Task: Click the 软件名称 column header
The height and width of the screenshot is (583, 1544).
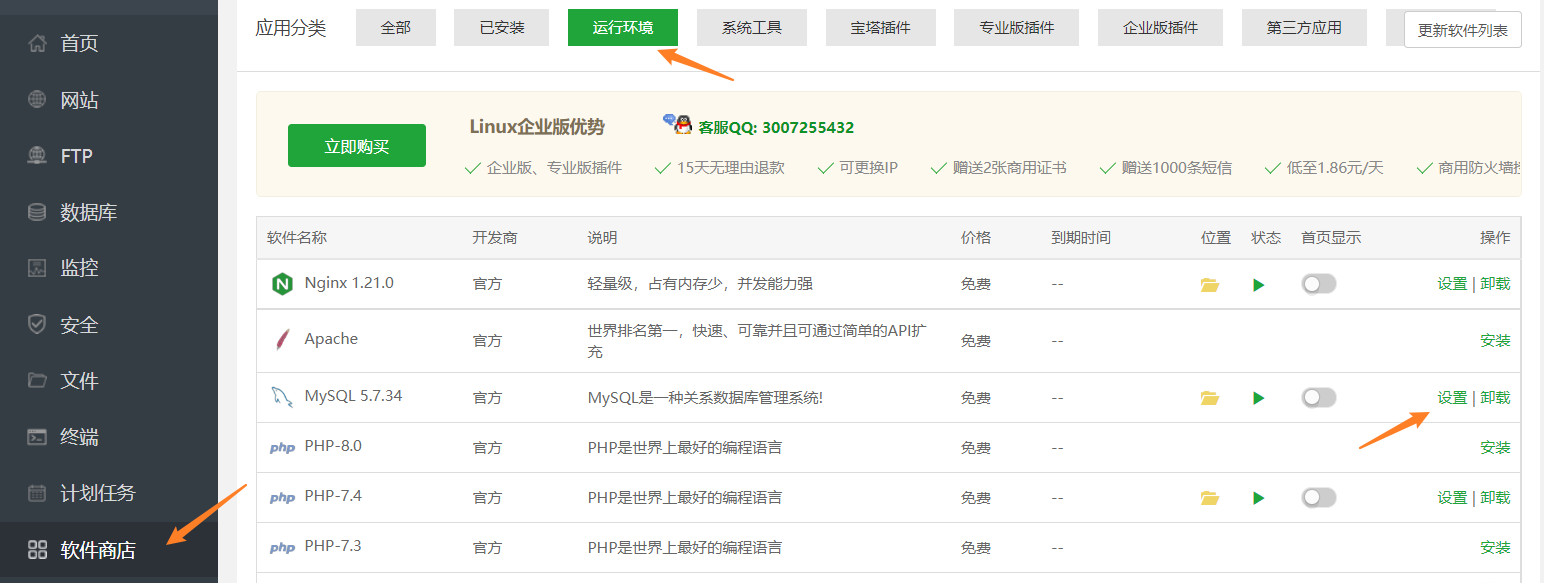Action: 297,237
